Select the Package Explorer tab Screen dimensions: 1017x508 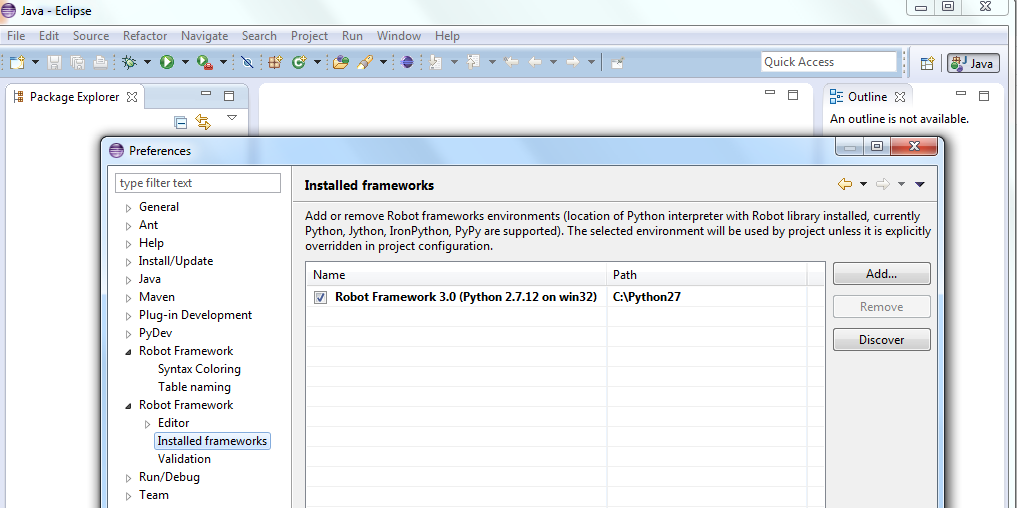tap(75, 97)
